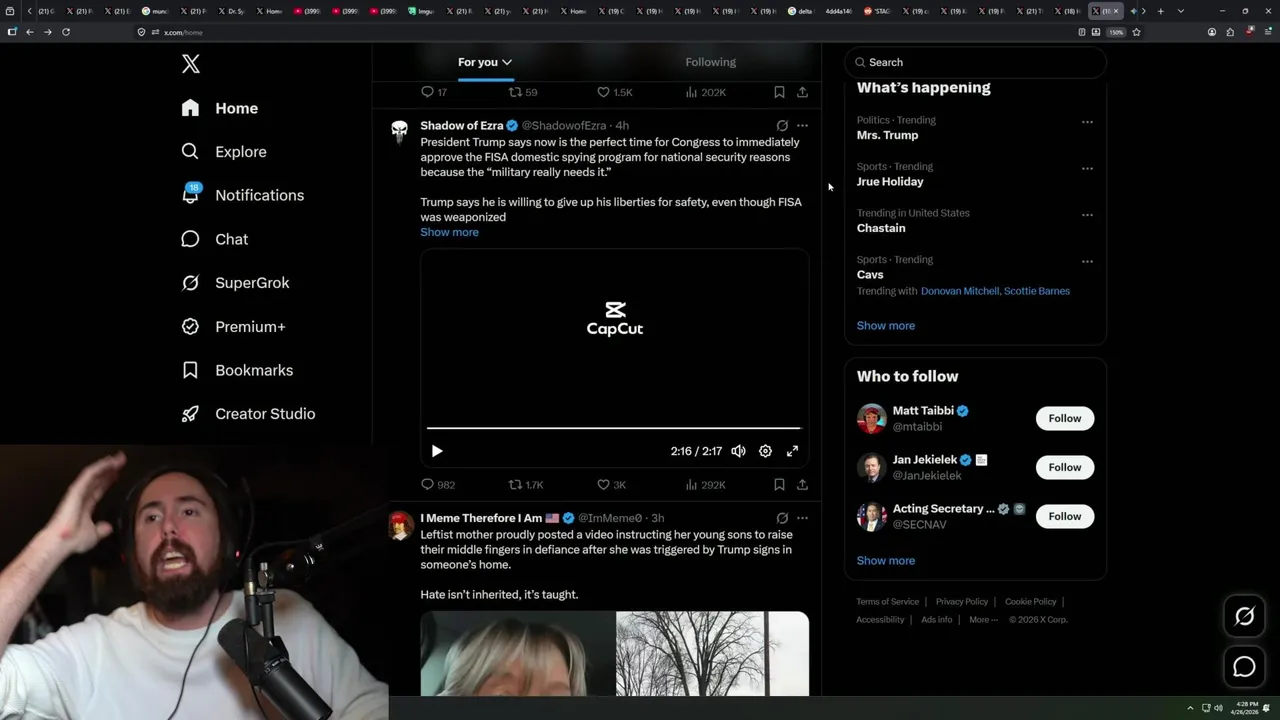The width and height of the screenshot is (1280, 720).
Task: Enter video fullscreen mode
Action: pyautogui.click(x=792, y=451)
